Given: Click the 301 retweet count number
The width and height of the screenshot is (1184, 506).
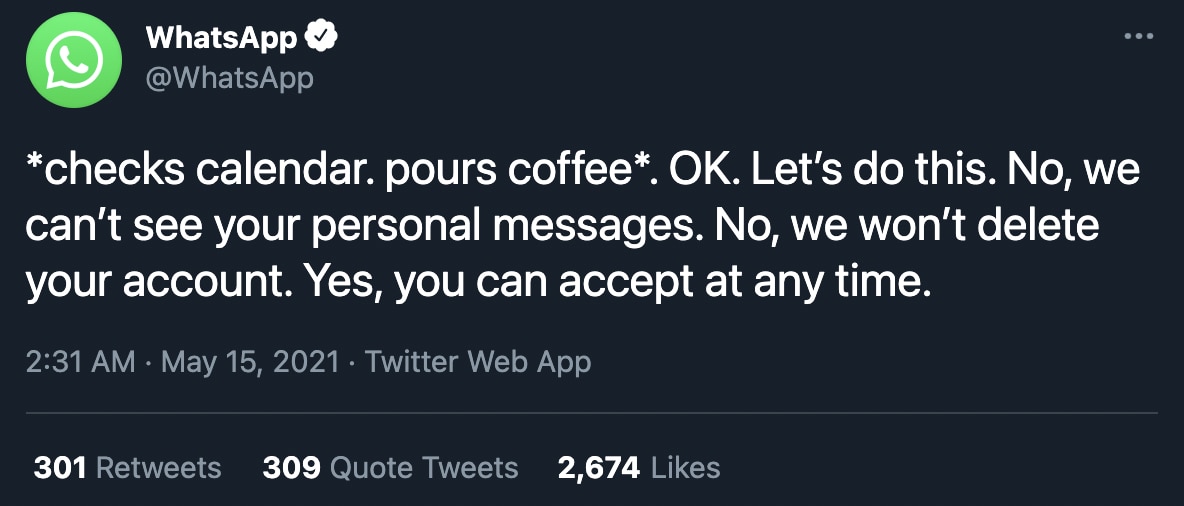Looking at the screenshot, I should point(60,467).
